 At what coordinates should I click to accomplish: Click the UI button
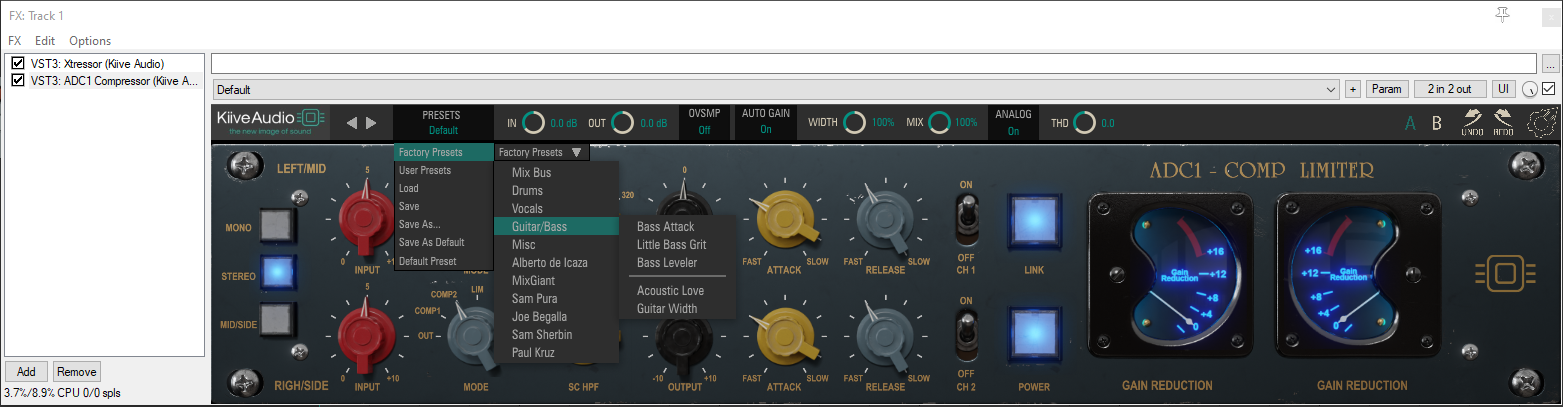(x=1503, y=89)
